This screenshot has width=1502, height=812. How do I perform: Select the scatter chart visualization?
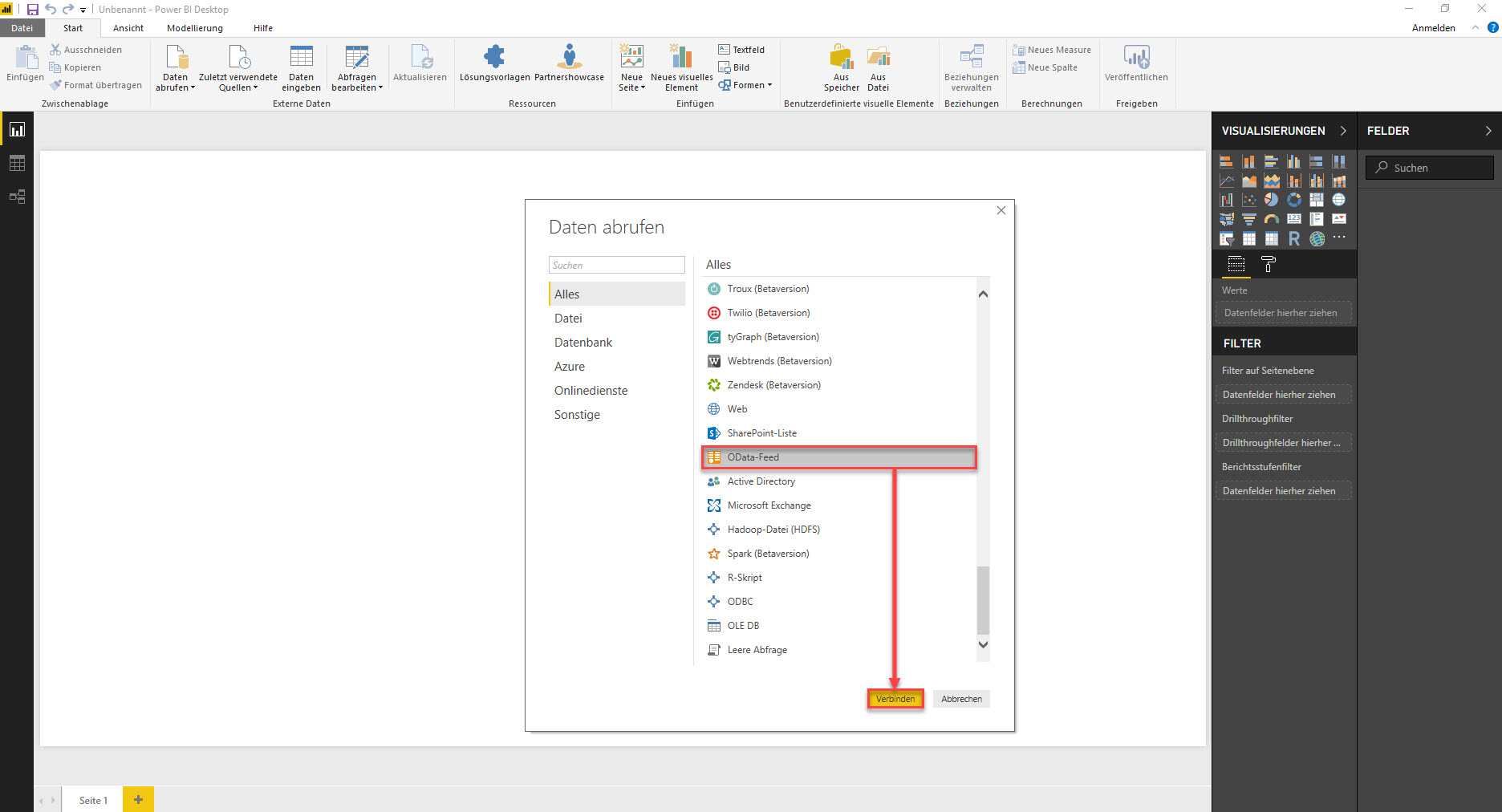(1248, 200)
